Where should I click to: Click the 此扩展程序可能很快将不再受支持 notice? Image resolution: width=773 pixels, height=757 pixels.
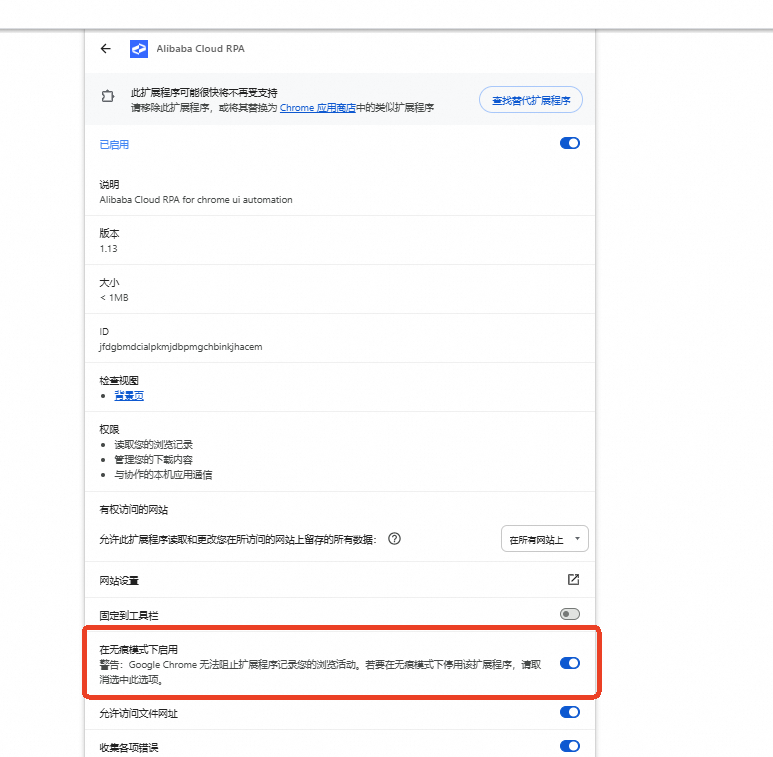tap(204, 93)
